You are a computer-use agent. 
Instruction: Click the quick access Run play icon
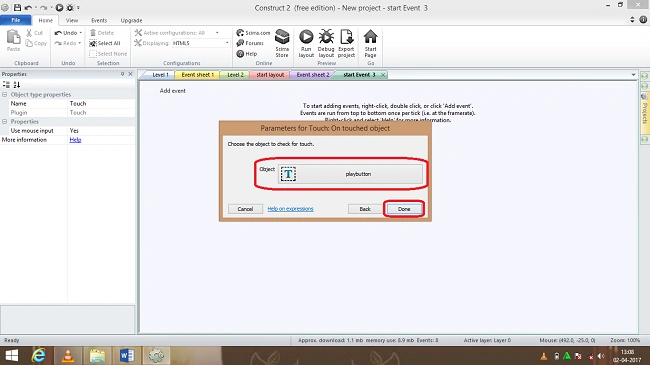[x=59, y=7]
